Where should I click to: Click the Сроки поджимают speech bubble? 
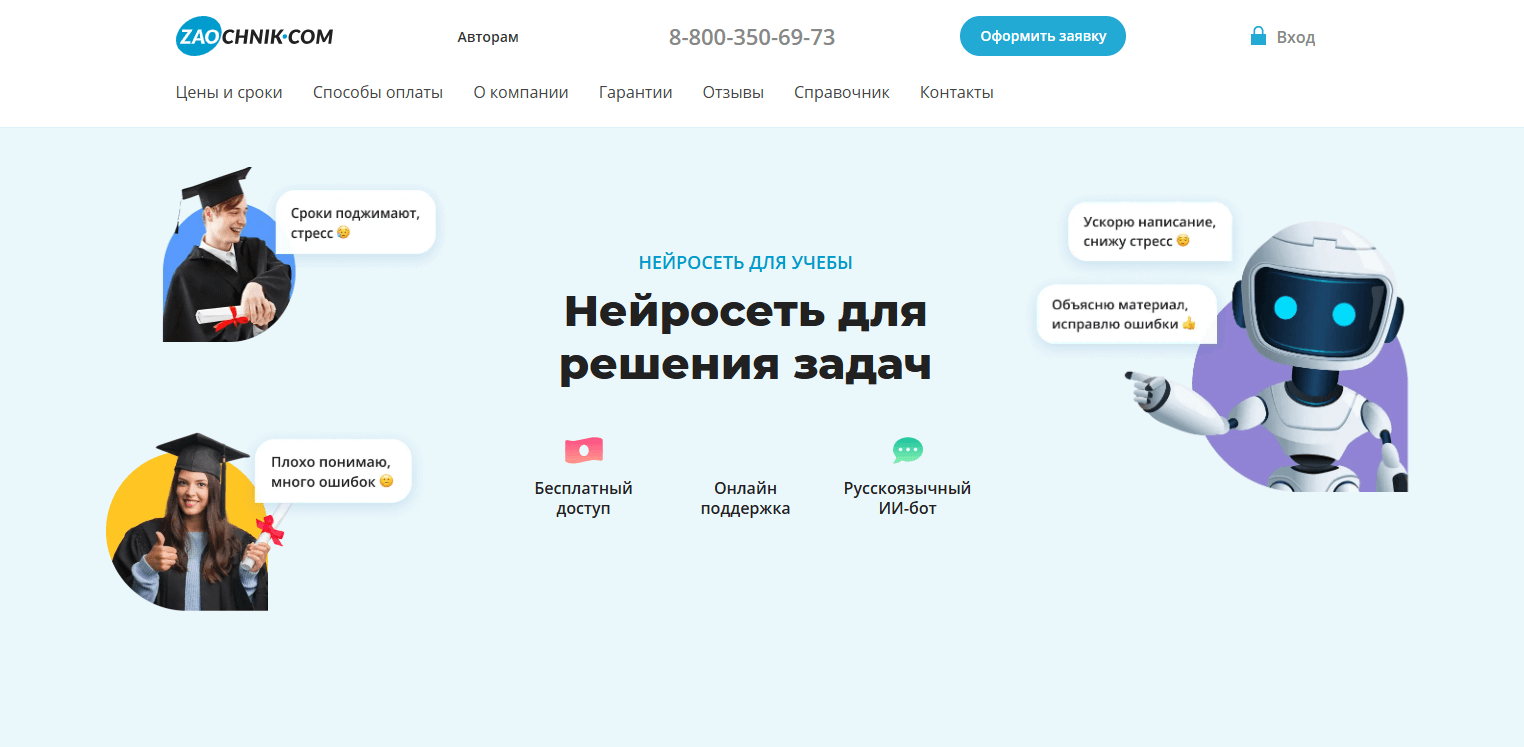355,222
